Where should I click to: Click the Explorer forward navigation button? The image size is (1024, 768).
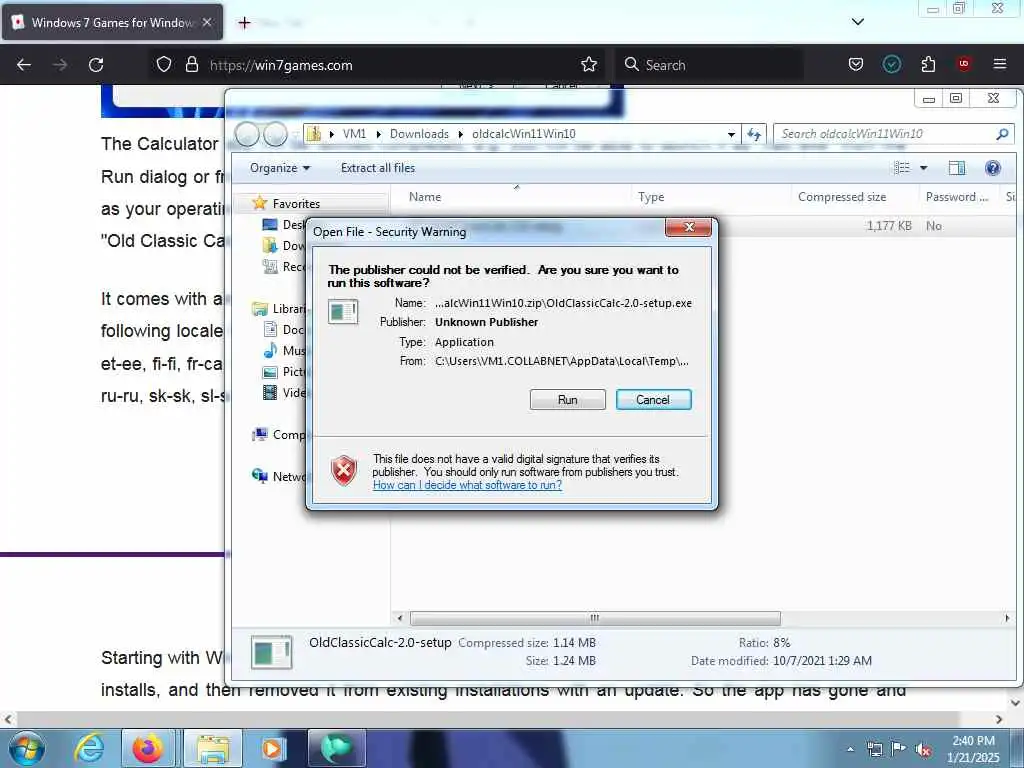[275, 135]
